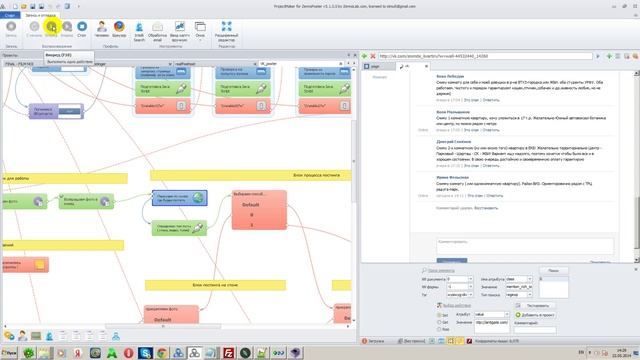Open the Intelli Search tool
Viewport: 640px width, 360px height.
[139, 31]
